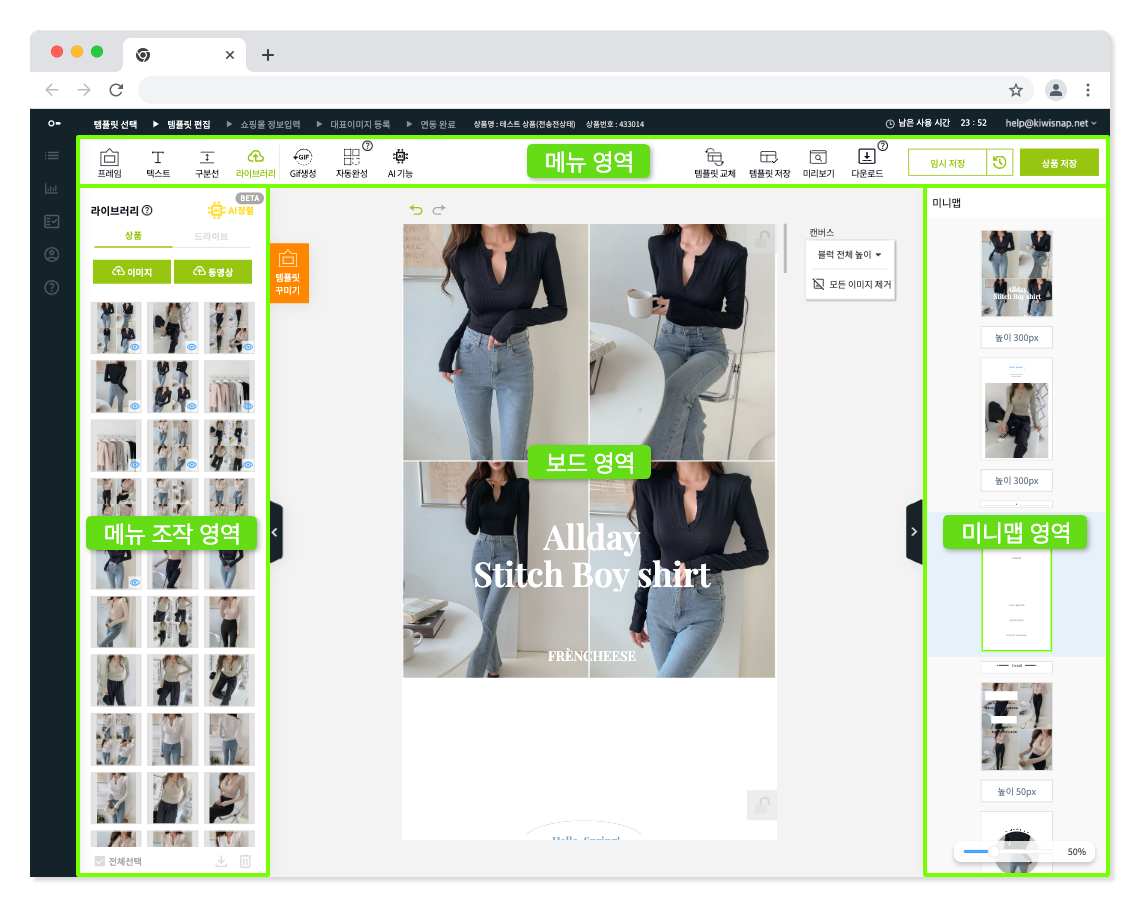Open the bar chart icon in sidebar
Viewport: 1140px width, 907px height.
(52, 188)
